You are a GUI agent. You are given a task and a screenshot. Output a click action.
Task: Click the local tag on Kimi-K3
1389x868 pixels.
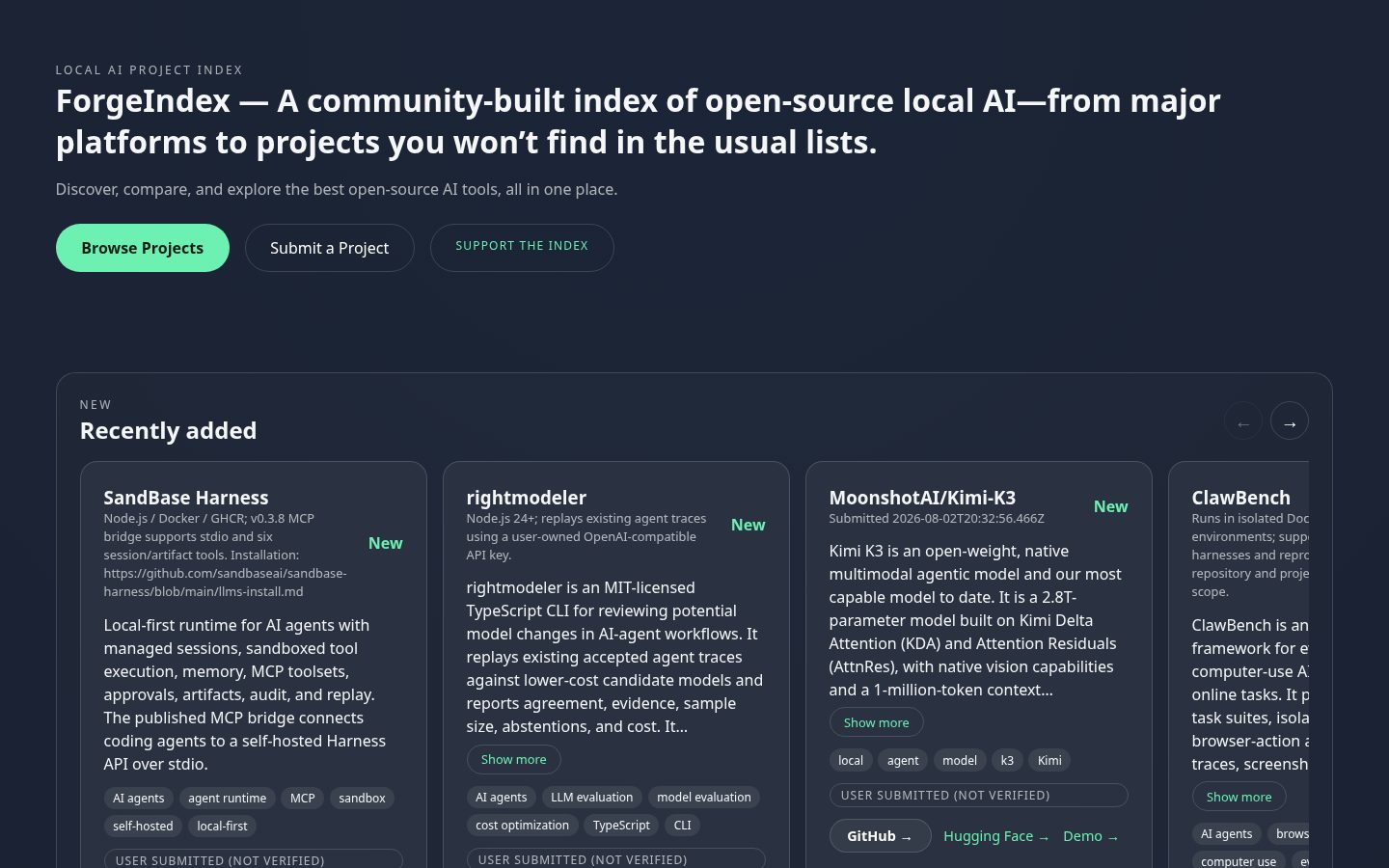[x=851, y=760]
